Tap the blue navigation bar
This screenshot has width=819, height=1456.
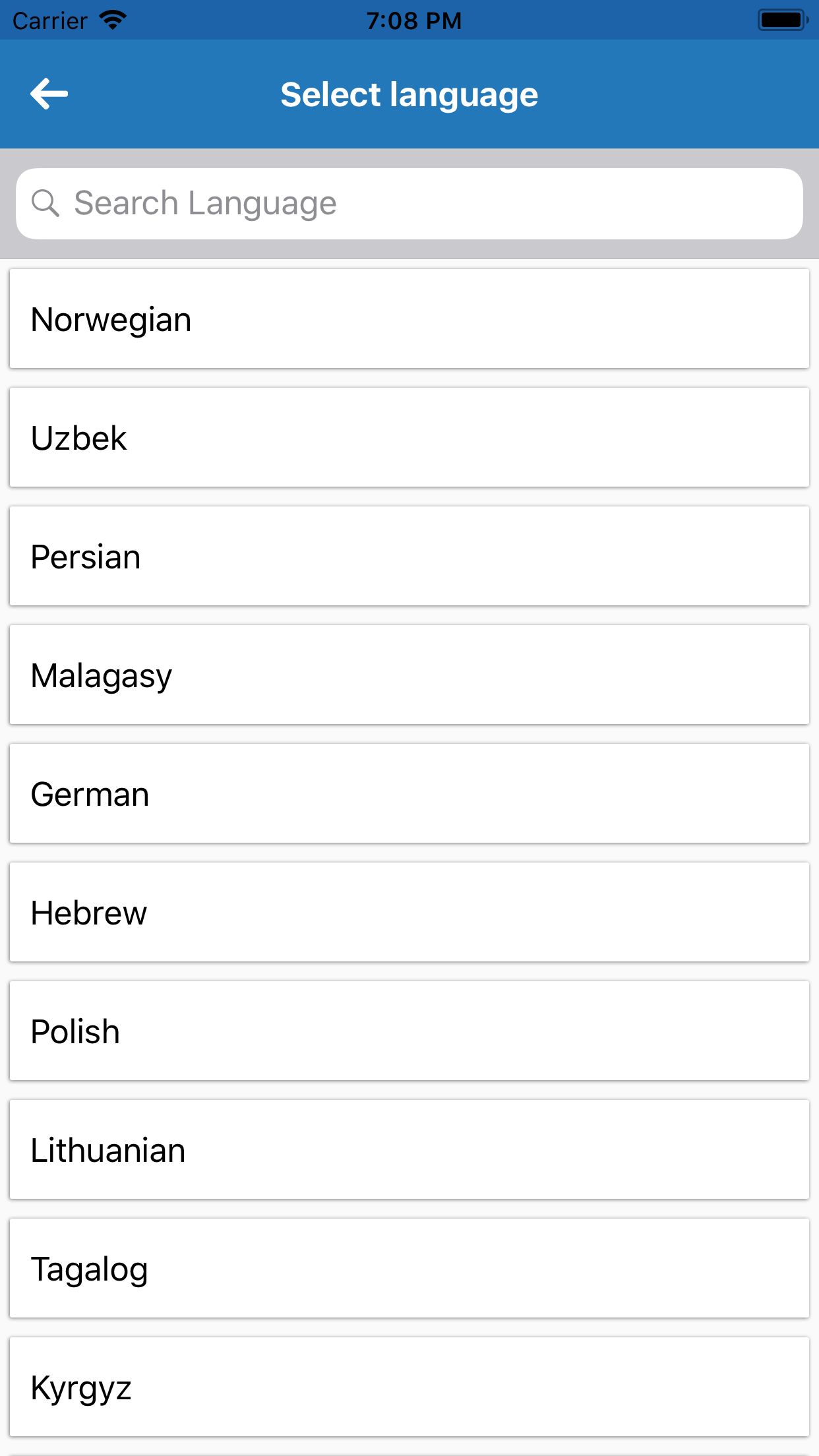pyautogui.click(x=659, y=94)
